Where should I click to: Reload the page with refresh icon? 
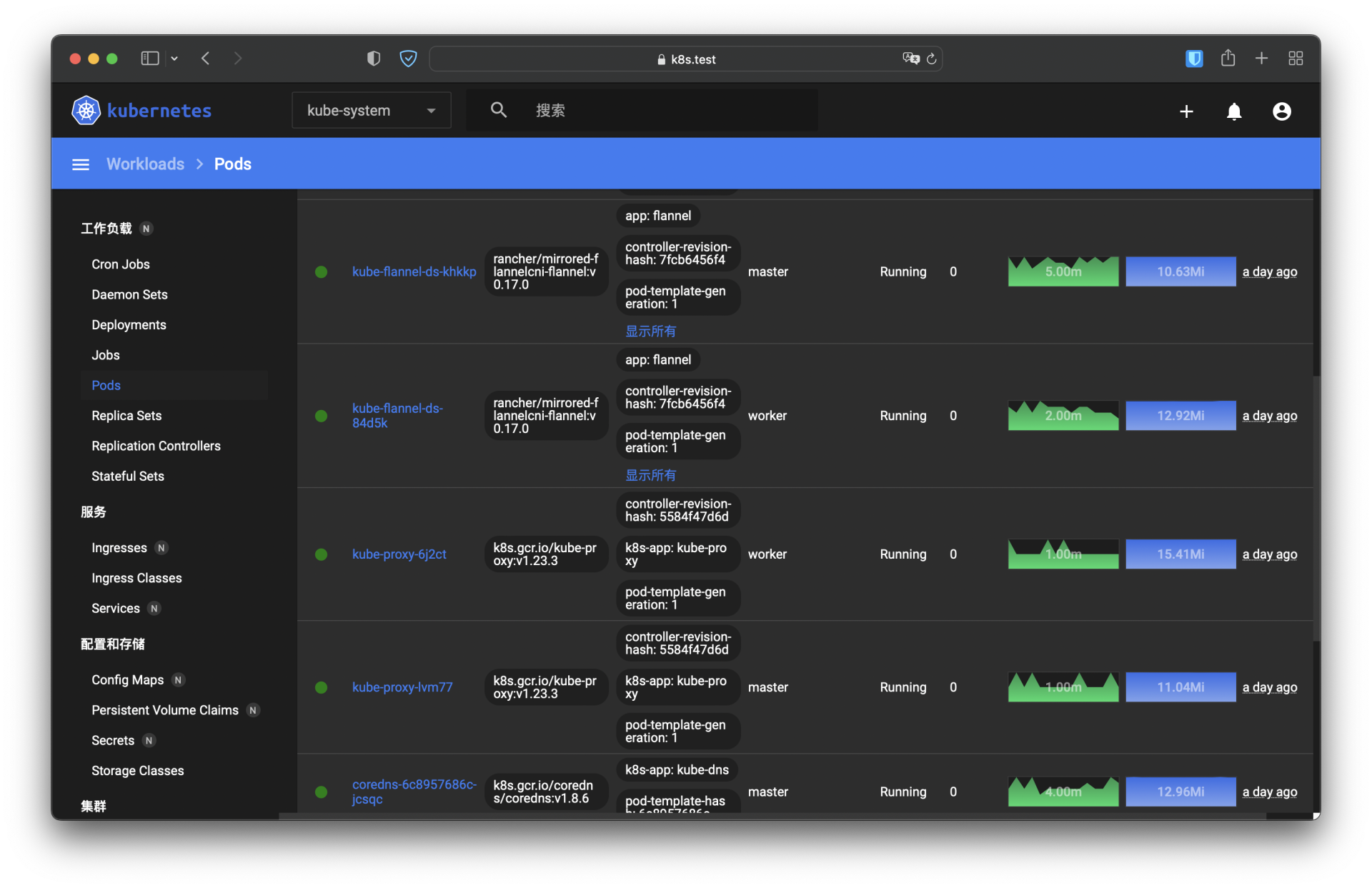pyautogui.click(x=932, y=59)
